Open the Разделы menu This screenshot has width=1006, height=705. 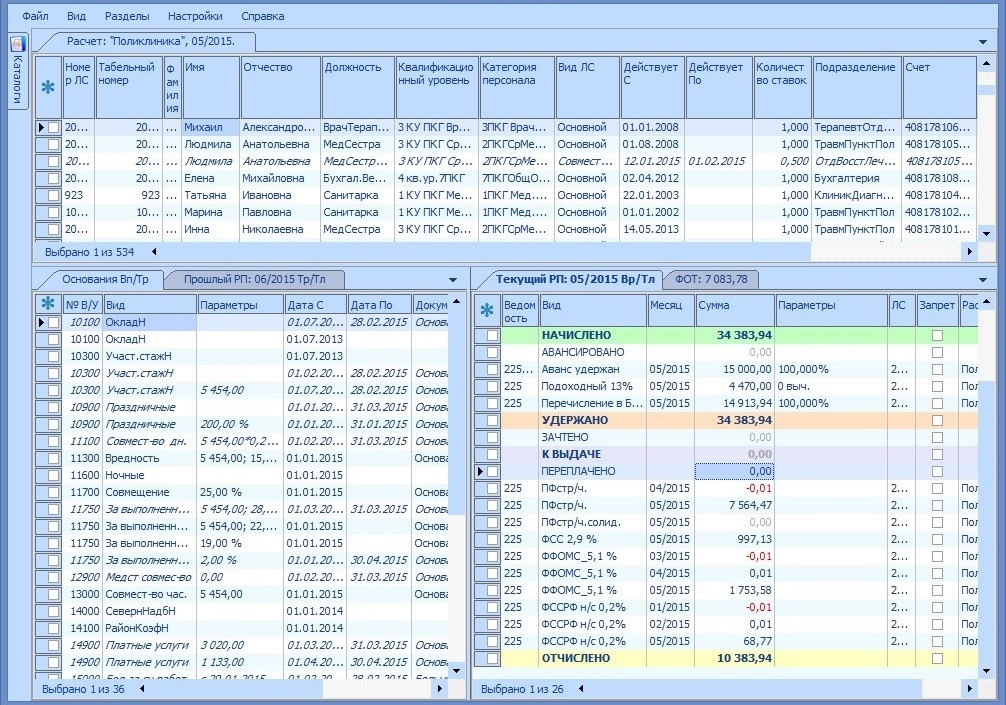point(127,16)
